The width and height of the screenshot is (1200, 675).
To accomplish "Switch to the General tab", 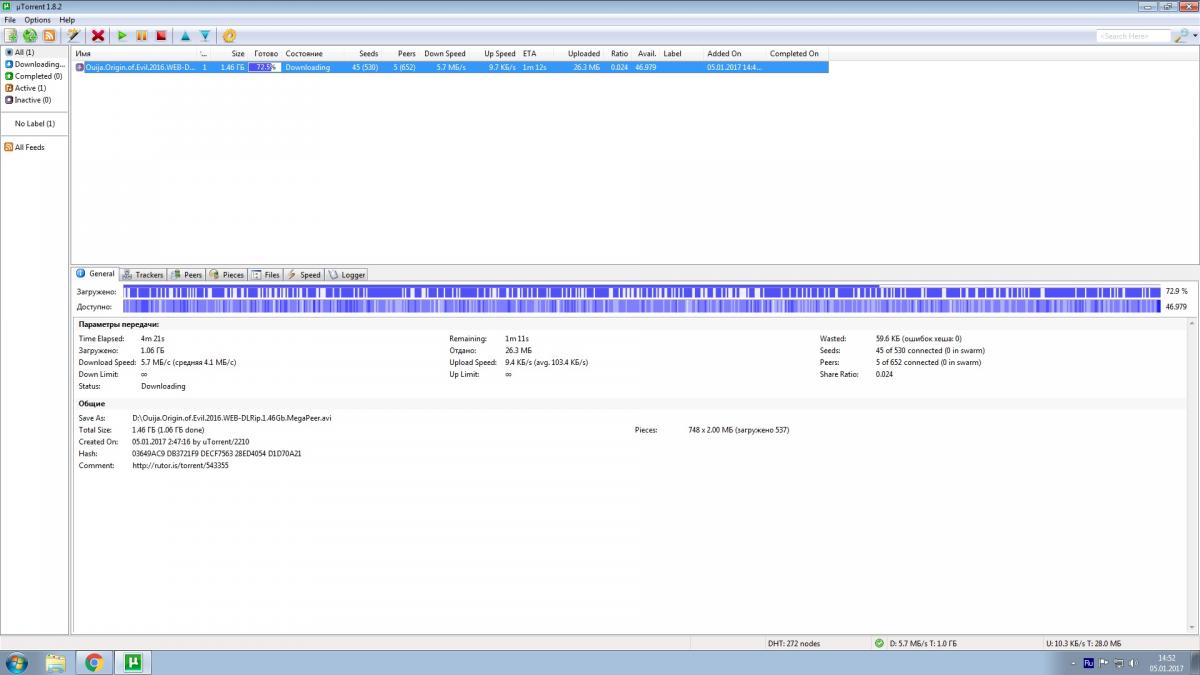I will (x=95, y=274).
